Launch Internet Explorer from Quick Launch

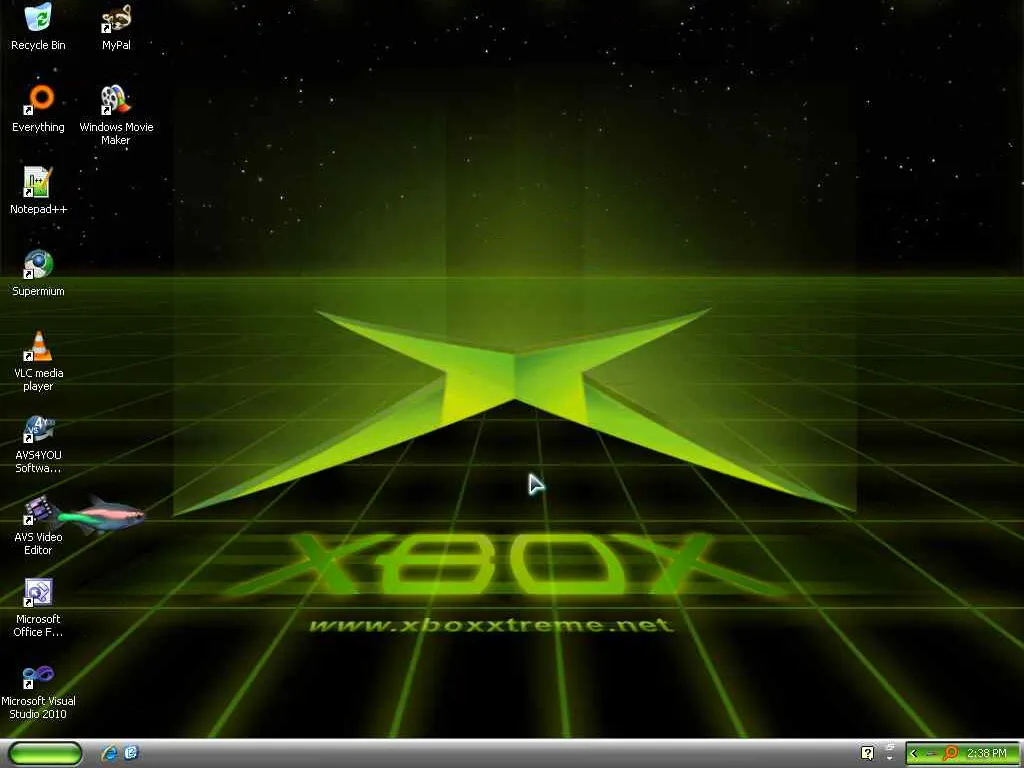point(110,753)
